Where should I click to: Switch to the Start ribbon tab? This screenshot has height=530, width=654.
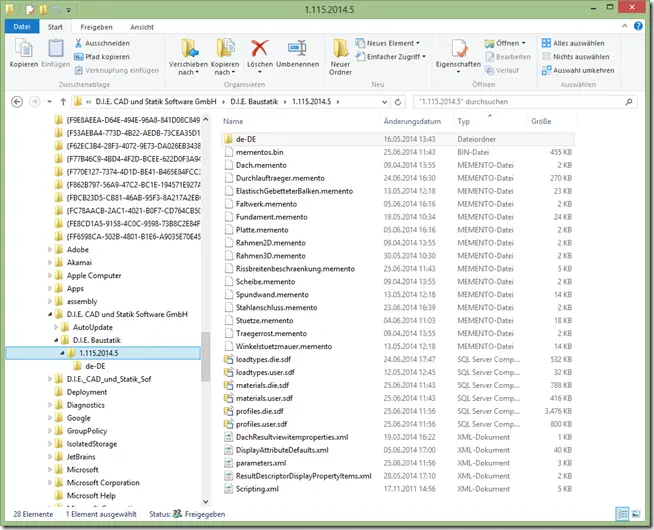click(55, 27)
